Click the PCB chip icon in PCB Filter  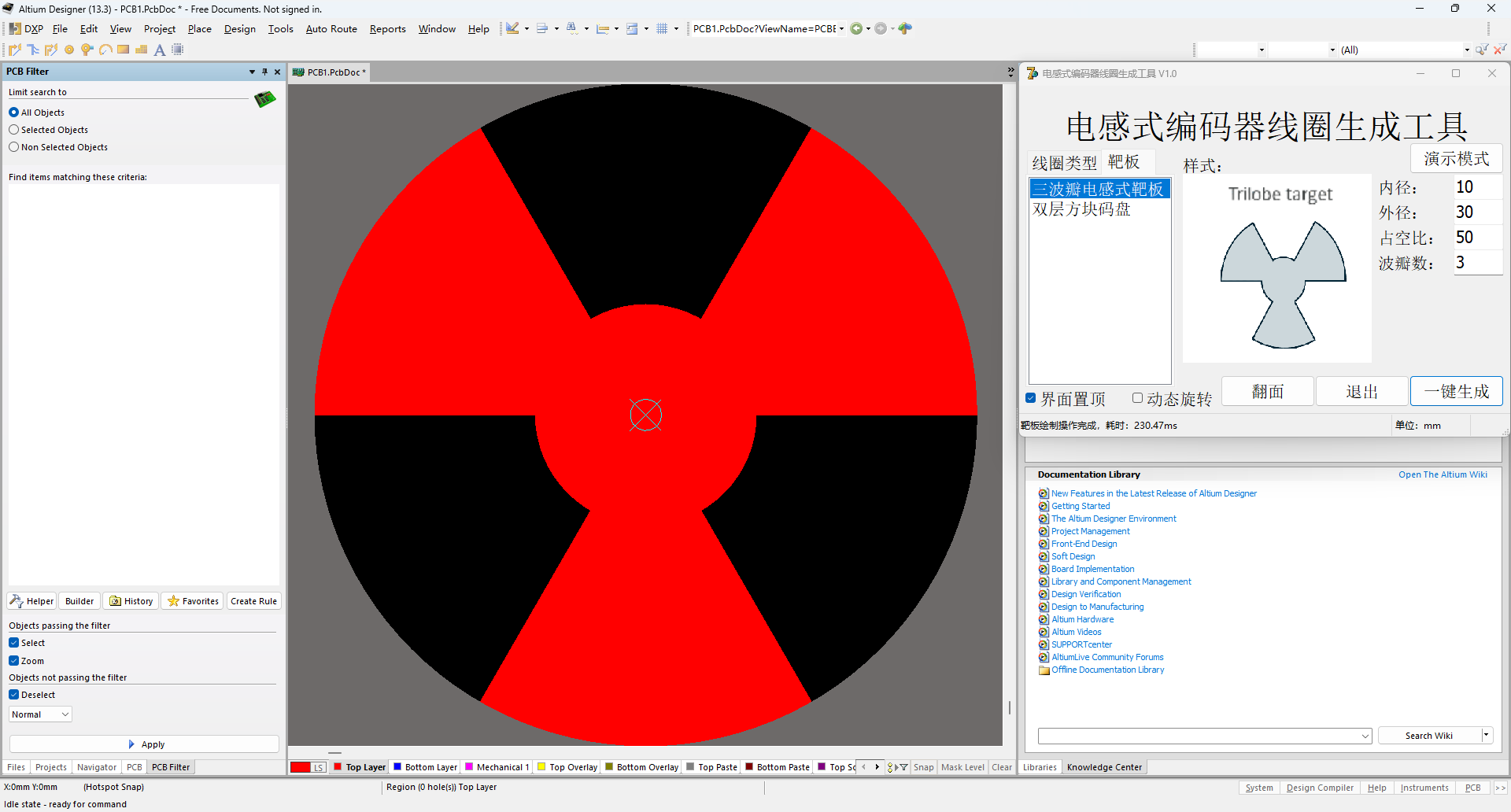click(265, 99)
